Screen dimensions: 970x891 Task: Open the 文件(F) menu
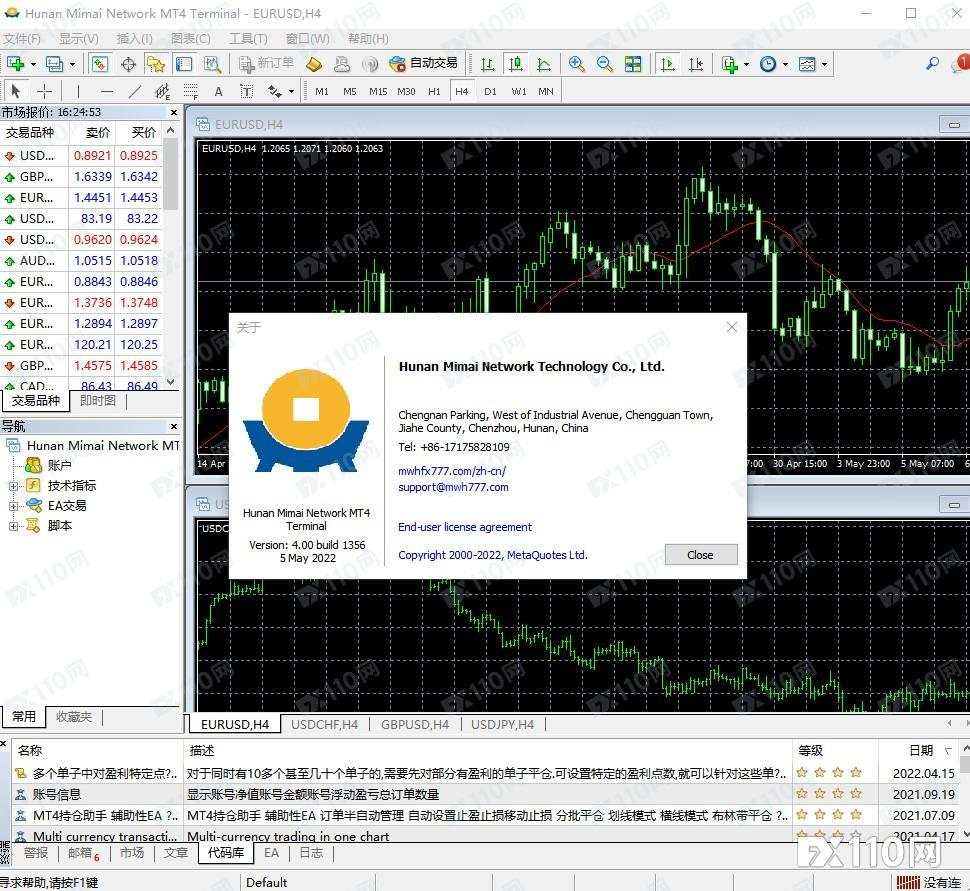[x=22, y=39]
